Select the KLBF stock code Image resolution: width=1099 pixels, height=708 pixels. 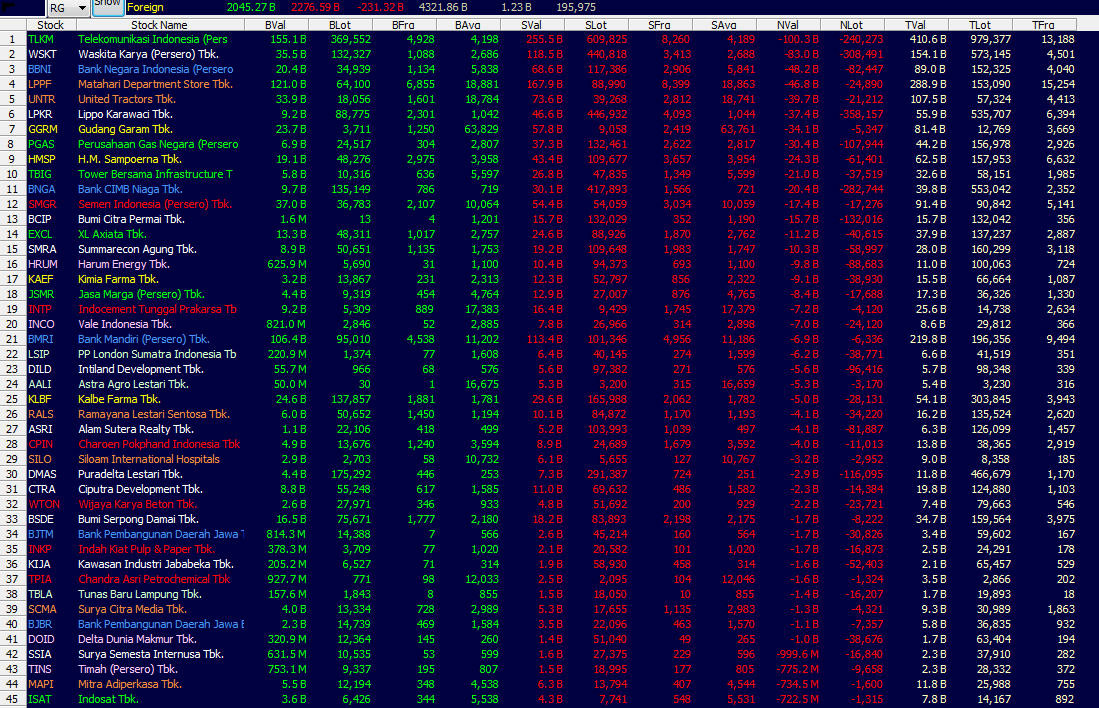click(x=40, y=399)
